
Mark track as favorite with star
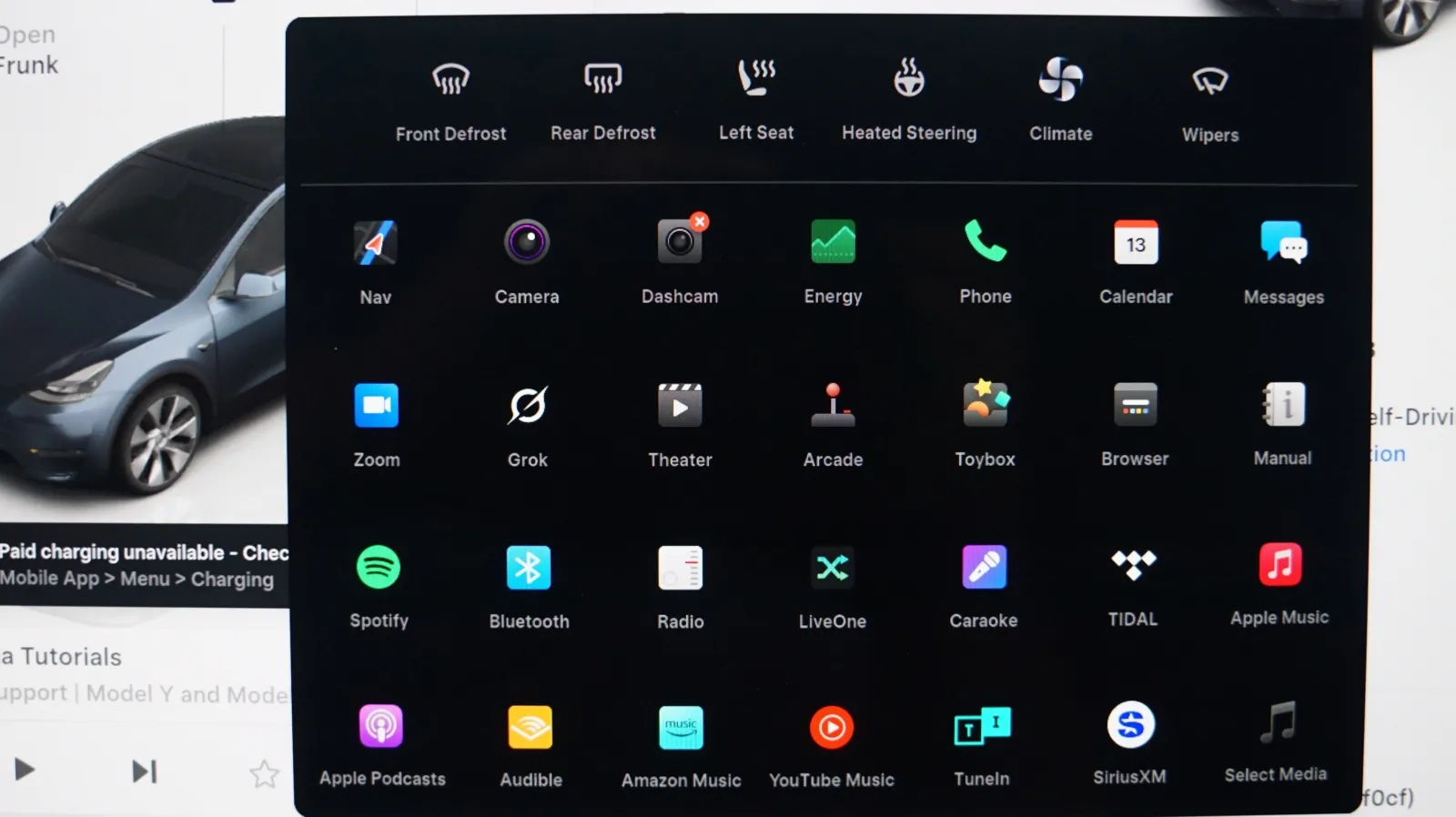click(264, 774)
